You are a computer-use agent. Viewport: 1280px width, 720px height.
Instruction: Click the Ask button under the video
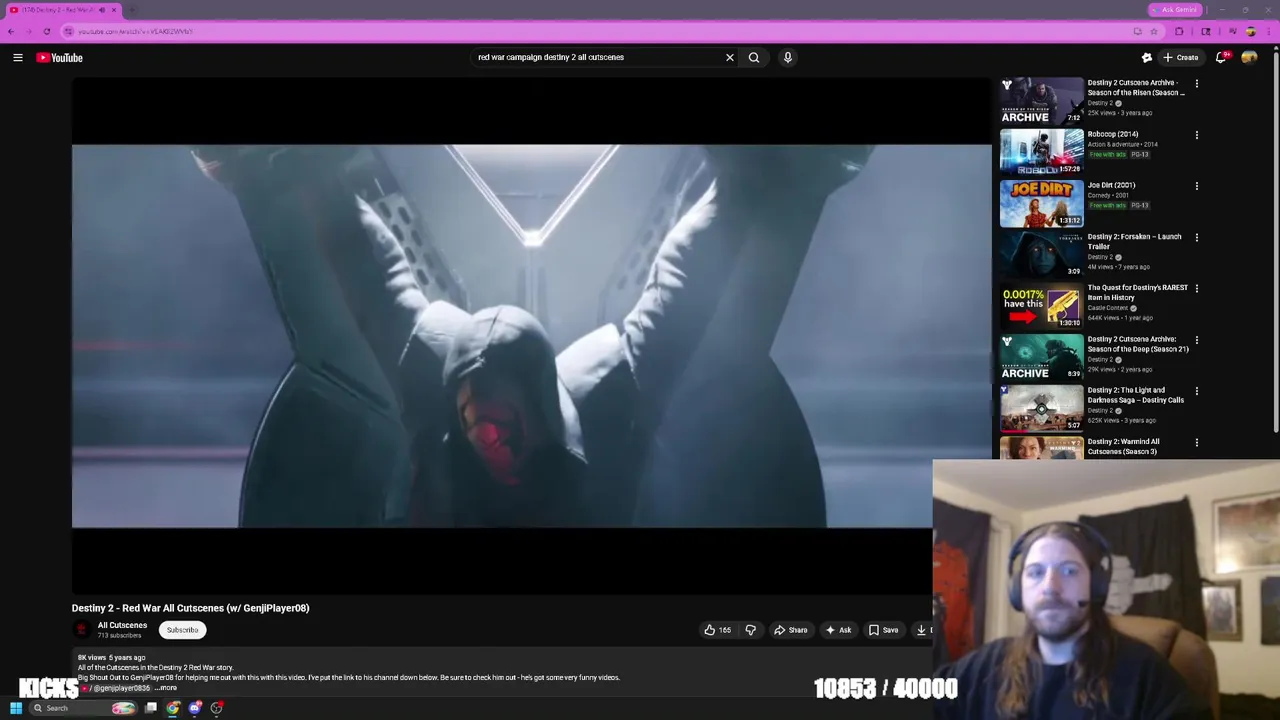click(x=838, y=630)
